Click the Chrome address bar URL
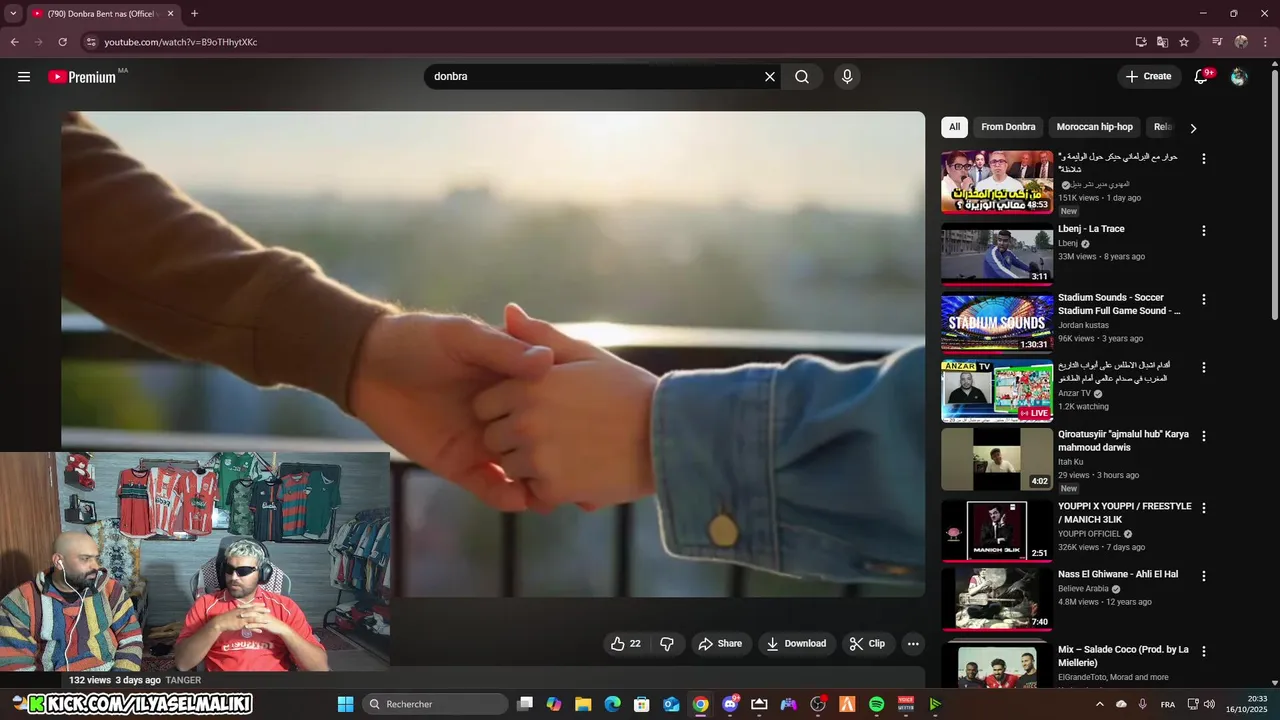The width and height of the screenshot is (1280, 720). pos(181,42)
